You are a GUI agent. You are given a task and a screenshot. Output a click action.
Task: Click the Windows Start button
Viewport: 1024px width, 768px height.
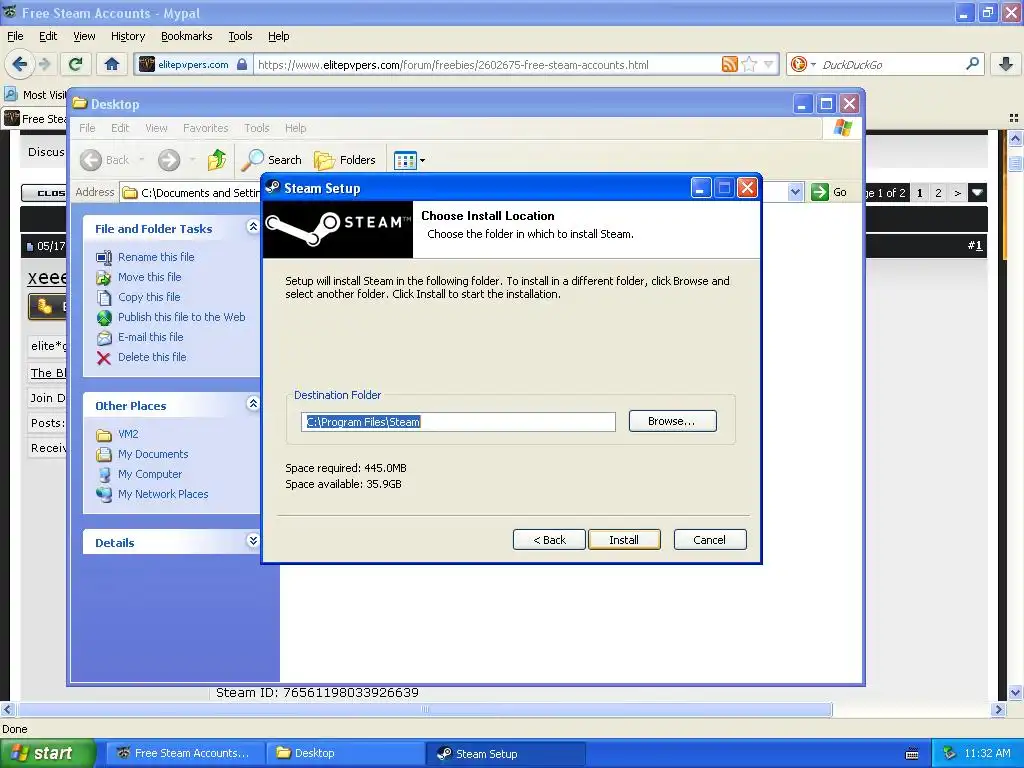click(46, 753)
